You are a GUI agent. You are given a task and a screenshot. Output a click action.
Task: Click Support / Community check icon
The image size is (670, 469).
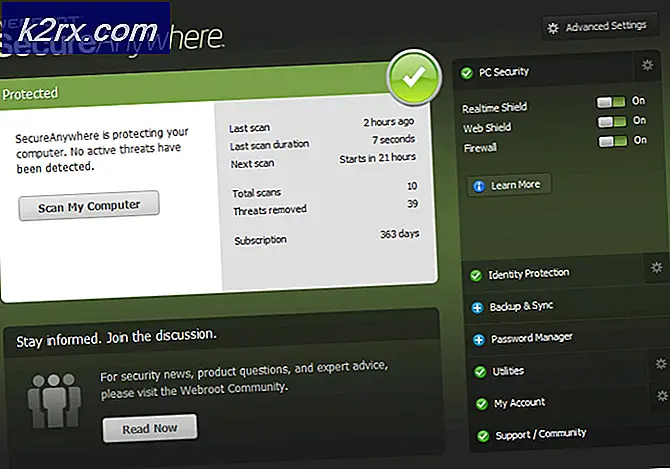[483, 436]
